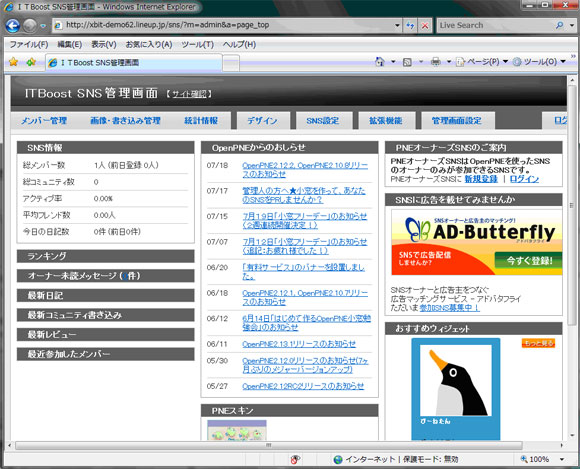Open the 画像・書き込み管理 navigation tab

click(x=125, y=121)
